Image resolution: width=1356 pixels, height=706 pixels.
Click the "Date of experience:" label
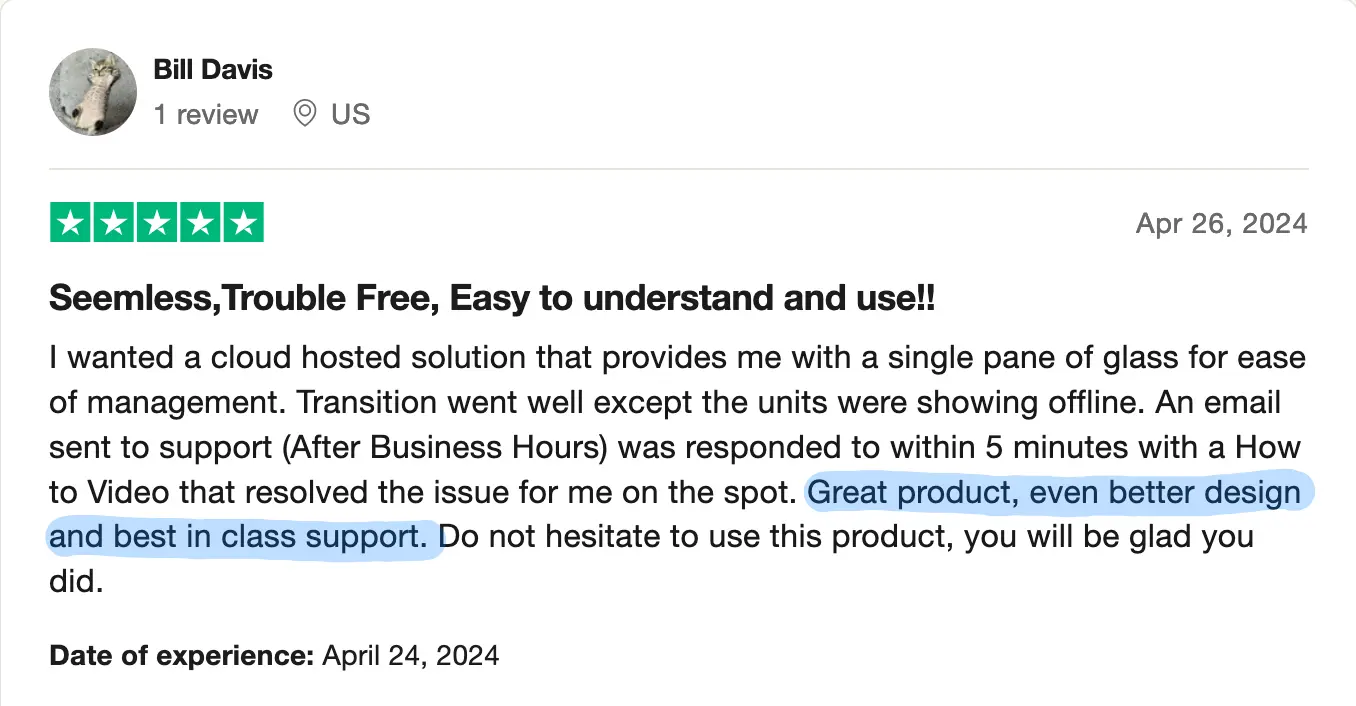coord(182,656)
